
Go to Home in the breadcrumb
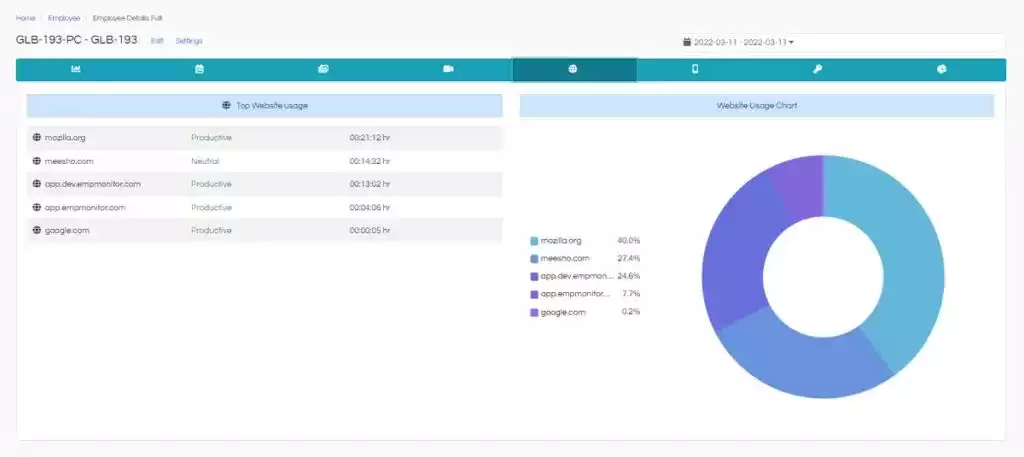25,18
